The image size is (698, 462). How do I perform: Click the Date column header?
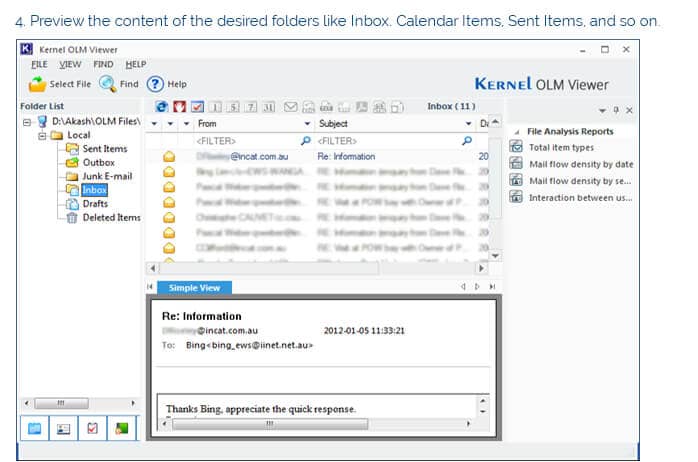click(x=483, y=124)
